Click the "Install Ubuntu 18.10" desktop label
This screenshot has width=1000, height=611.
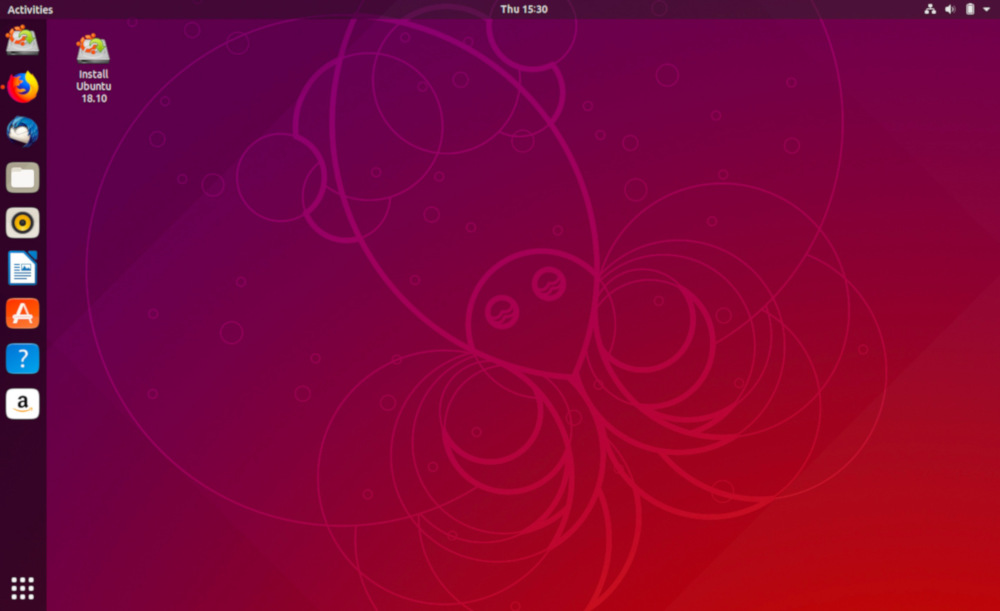93,87
